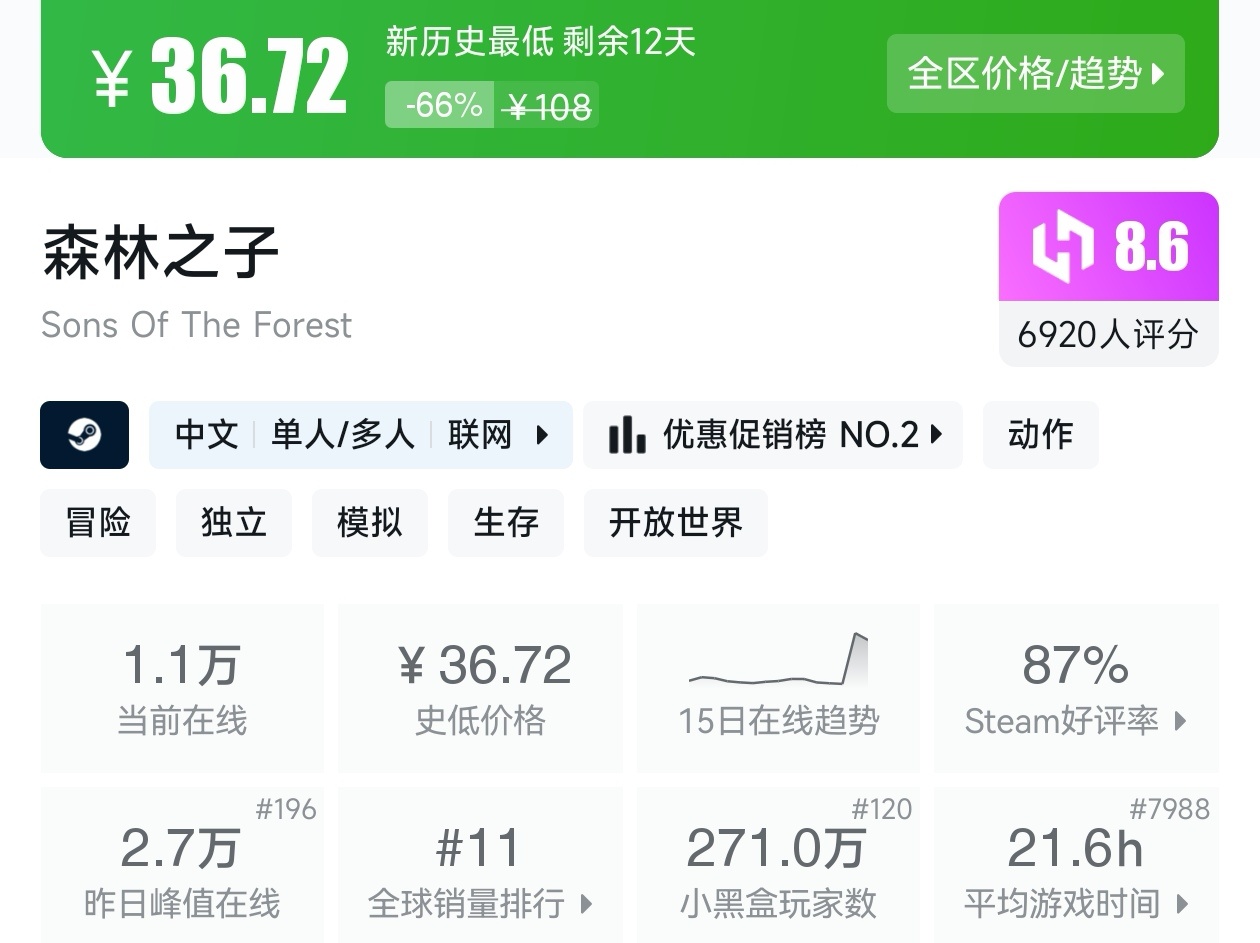Tap the -66% discount badge

pos(440,105)
